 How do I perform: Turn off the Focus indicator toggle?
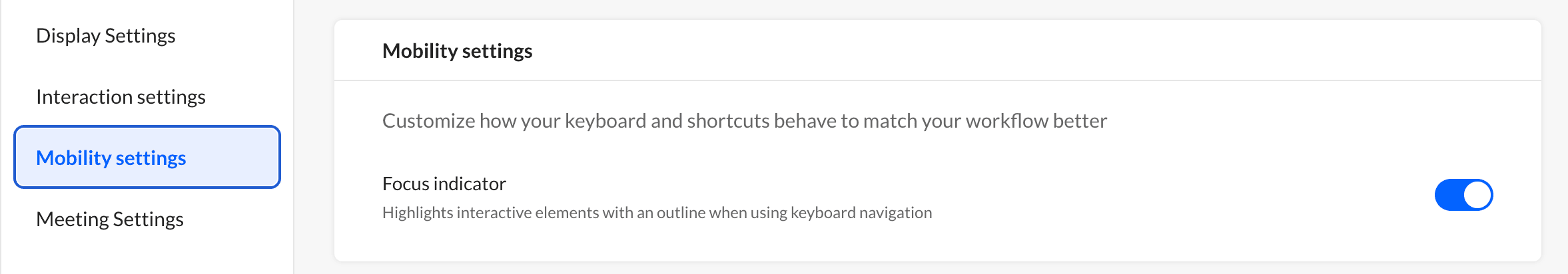pyautogui.click(x=1463, y=195)
